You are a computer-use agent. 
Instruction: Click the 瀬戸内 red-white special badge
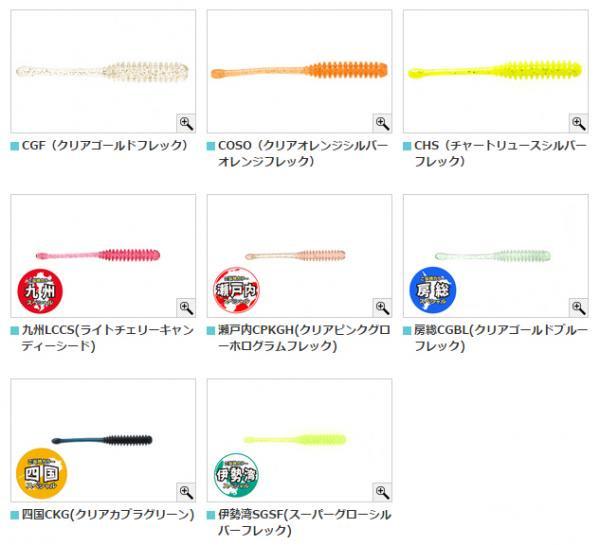(x=236, y=290)
